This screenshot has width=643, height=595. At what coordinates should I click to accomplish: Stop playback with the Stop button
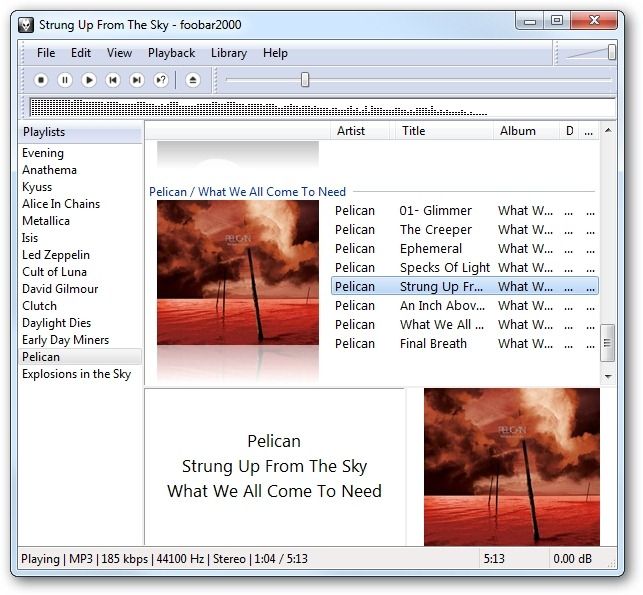[x=41, y=80]
